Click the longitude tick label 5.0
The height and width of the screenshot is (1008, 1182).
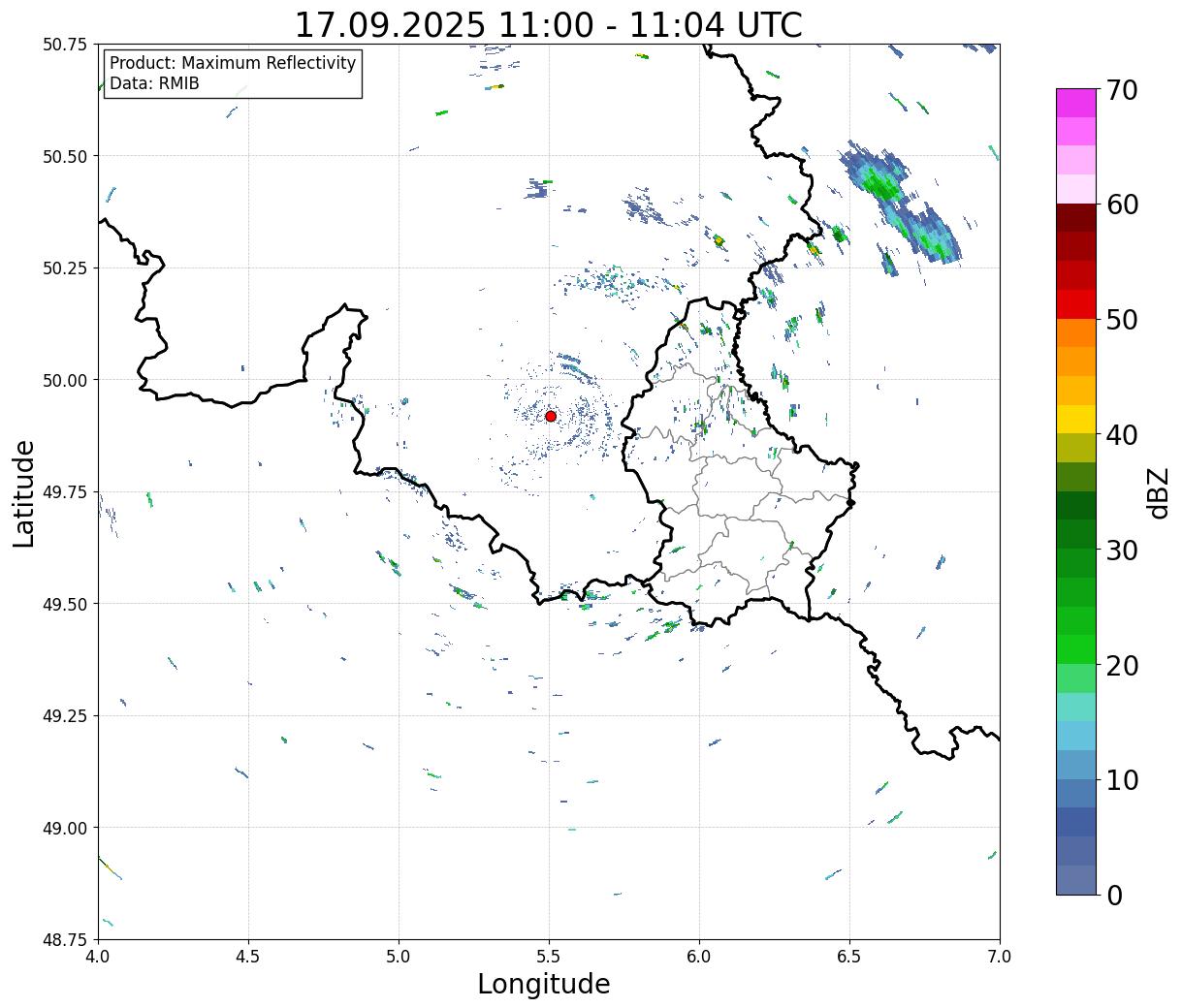pyautogui.click(x=399, y=957)
